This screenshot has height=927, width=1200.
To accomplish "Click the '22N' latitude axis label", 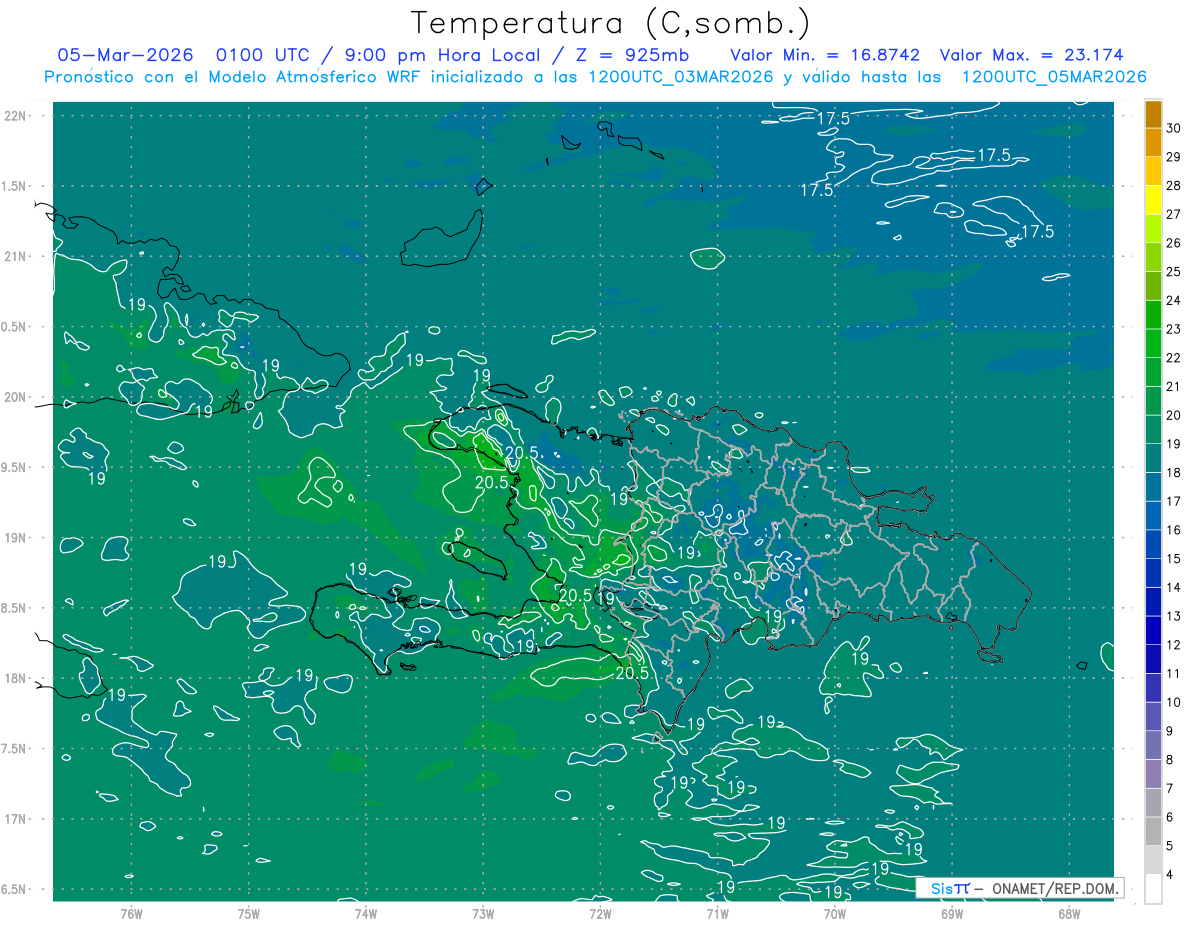I will [x=16, y=115].
